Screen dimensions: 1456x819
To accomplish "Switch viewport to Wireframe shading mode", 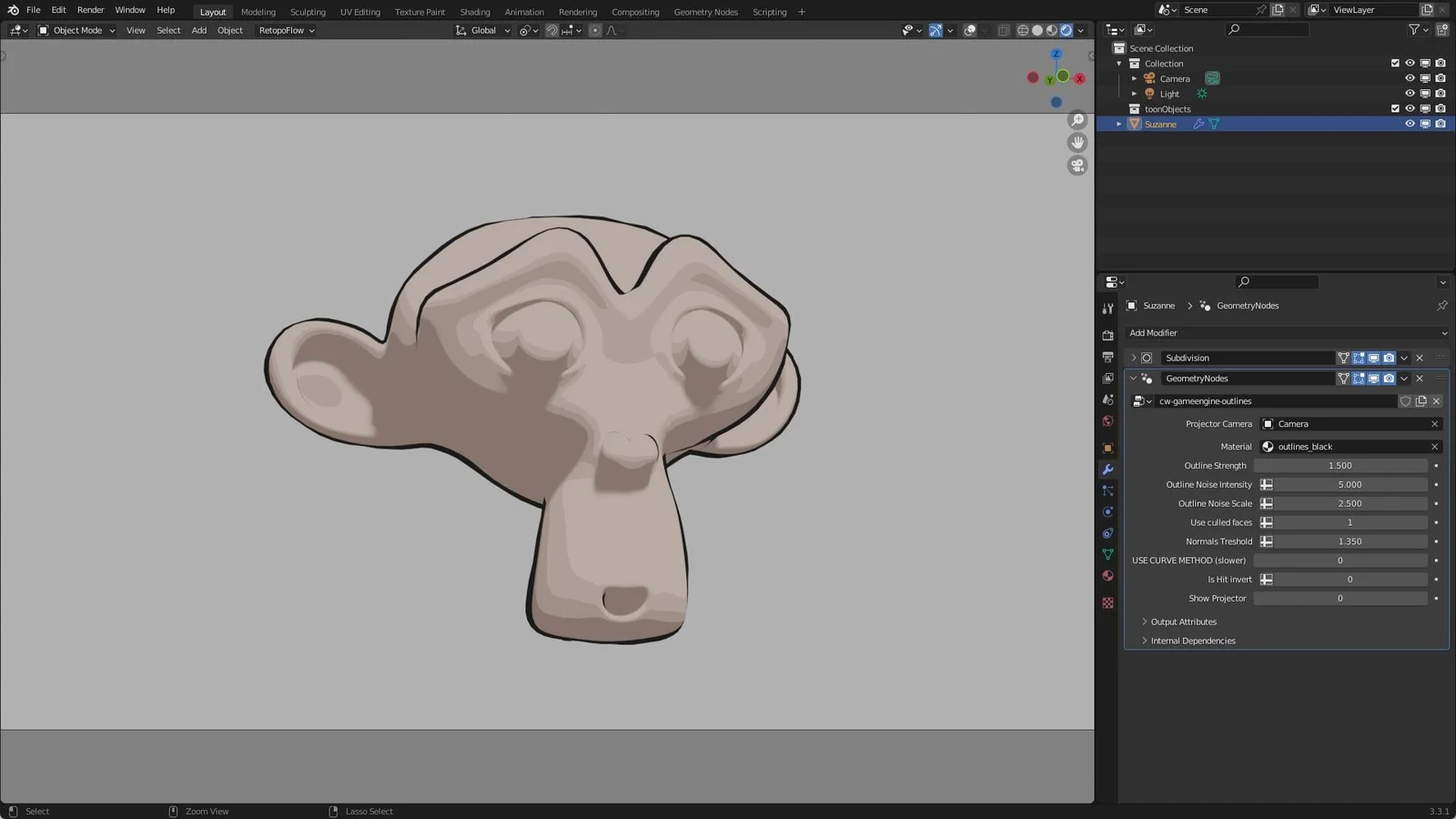I will click(x=1023, y=30).
